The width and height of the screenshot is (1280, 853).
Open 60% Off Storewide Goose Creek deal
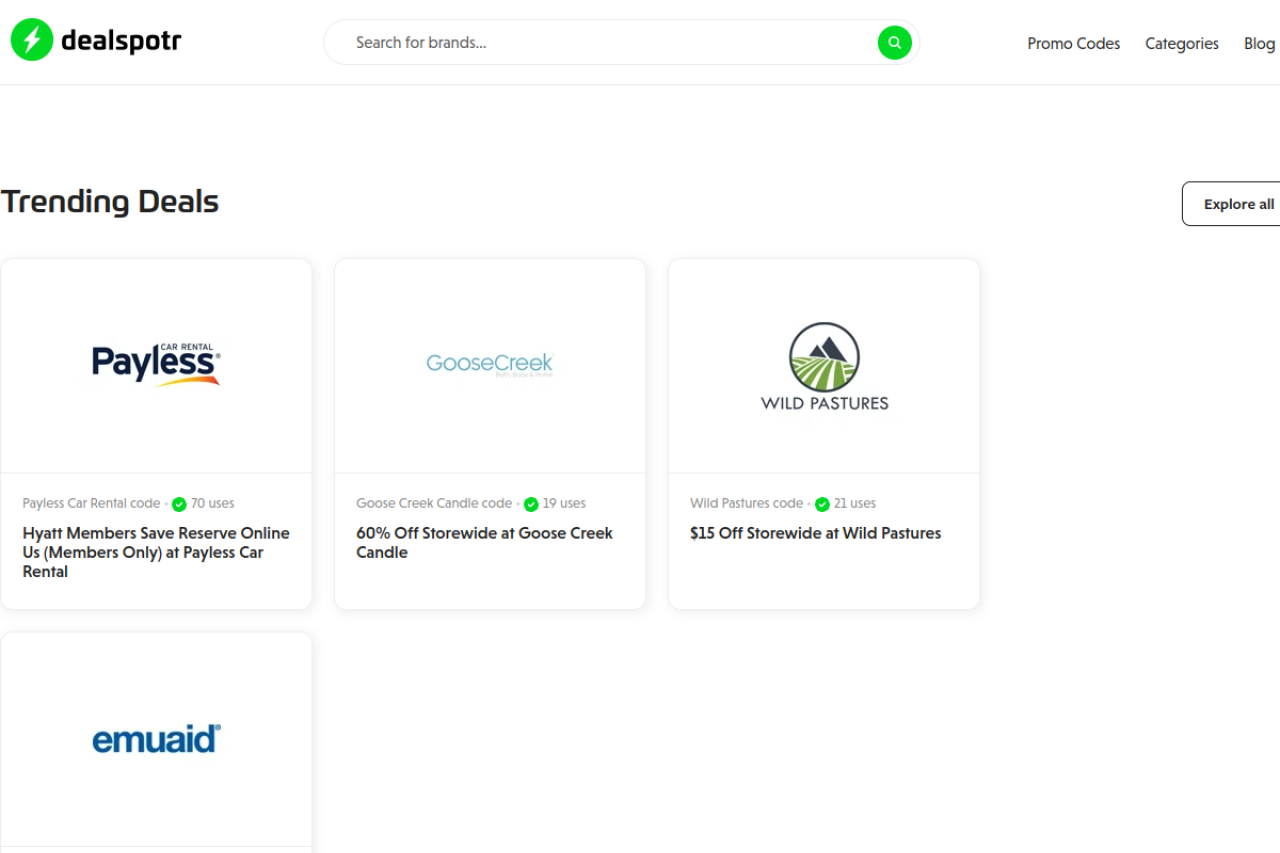pos(484,542)
